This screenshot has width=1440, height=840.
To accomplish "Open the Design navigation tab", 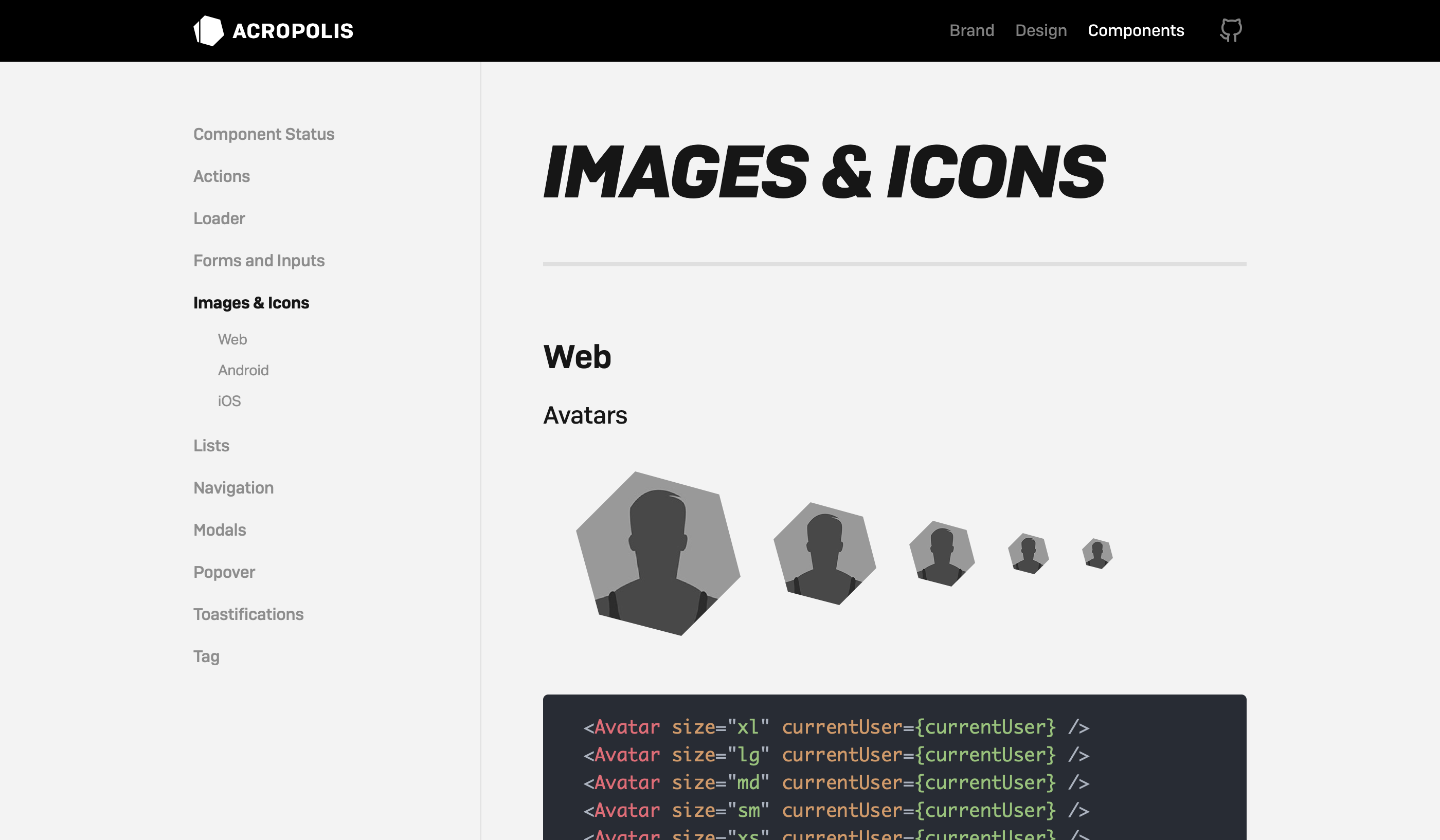I will pyautogui.click(x=1040, y=30).
